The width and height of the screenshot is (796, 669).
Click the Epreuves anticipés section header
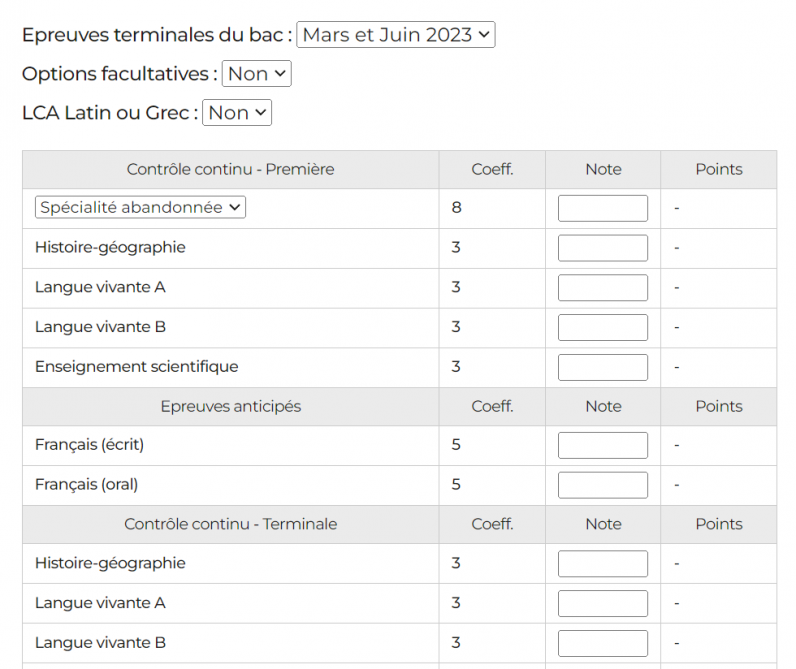[230, 407]
